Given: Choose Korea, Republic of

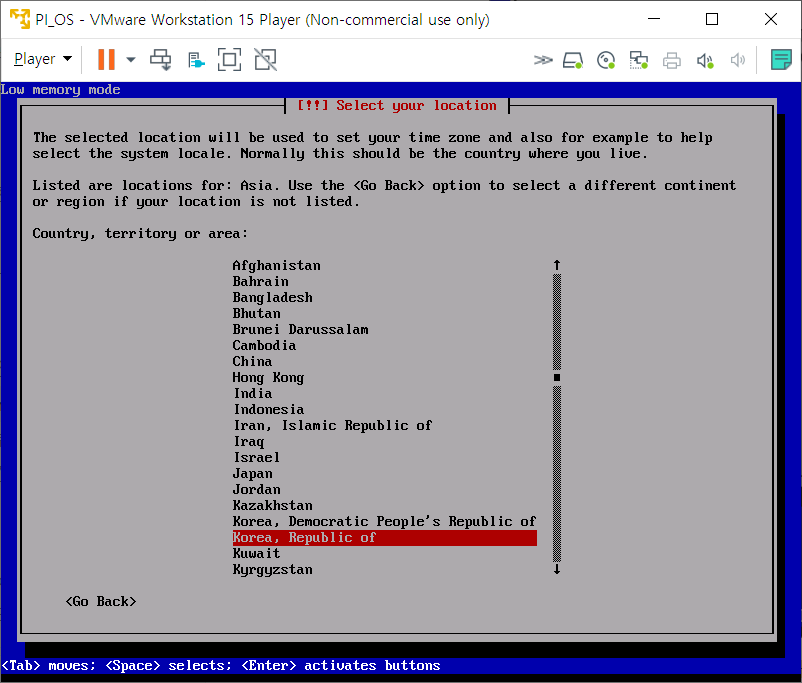Looking at the screenshot, I should tap(304, 537).
